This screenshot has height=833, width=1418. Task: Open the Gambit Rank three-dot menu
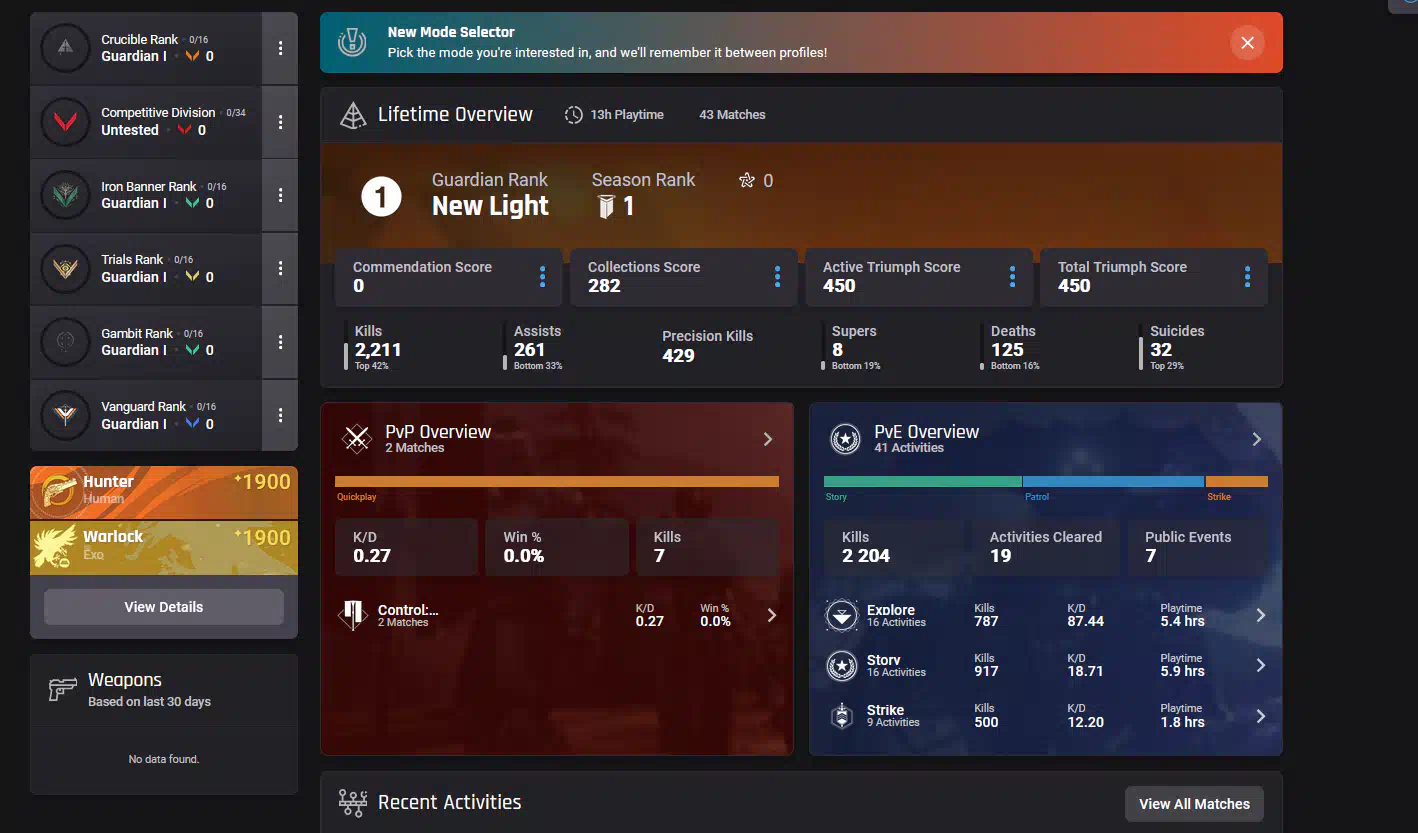(280, 342)
